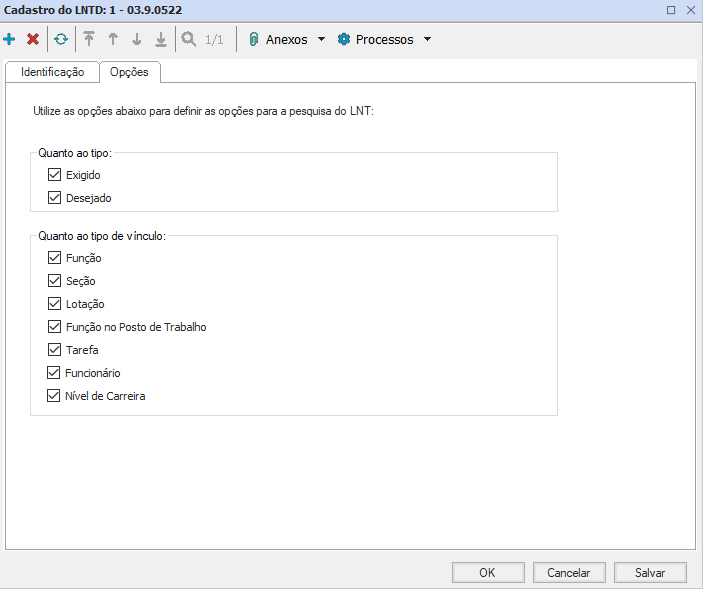The image size is (703, 589).
Task: Click the red X delete record icon
Action: (33, 40)
